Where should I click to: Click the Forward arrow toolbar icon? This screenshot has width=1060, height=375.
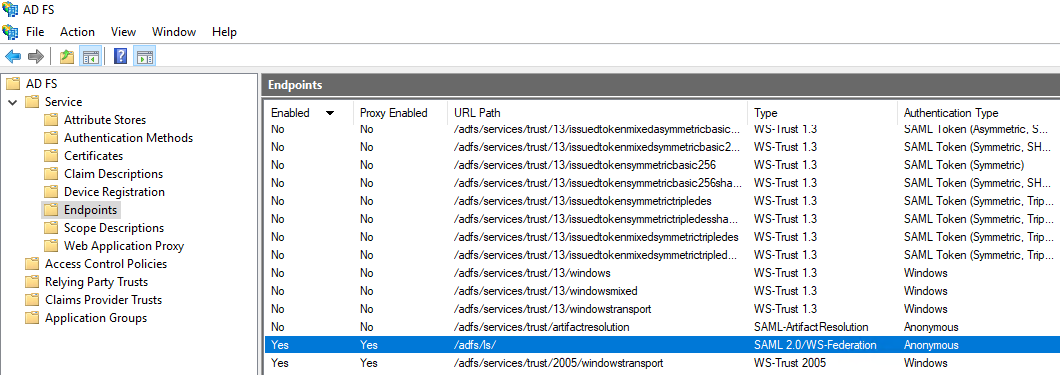click(36, 56)
